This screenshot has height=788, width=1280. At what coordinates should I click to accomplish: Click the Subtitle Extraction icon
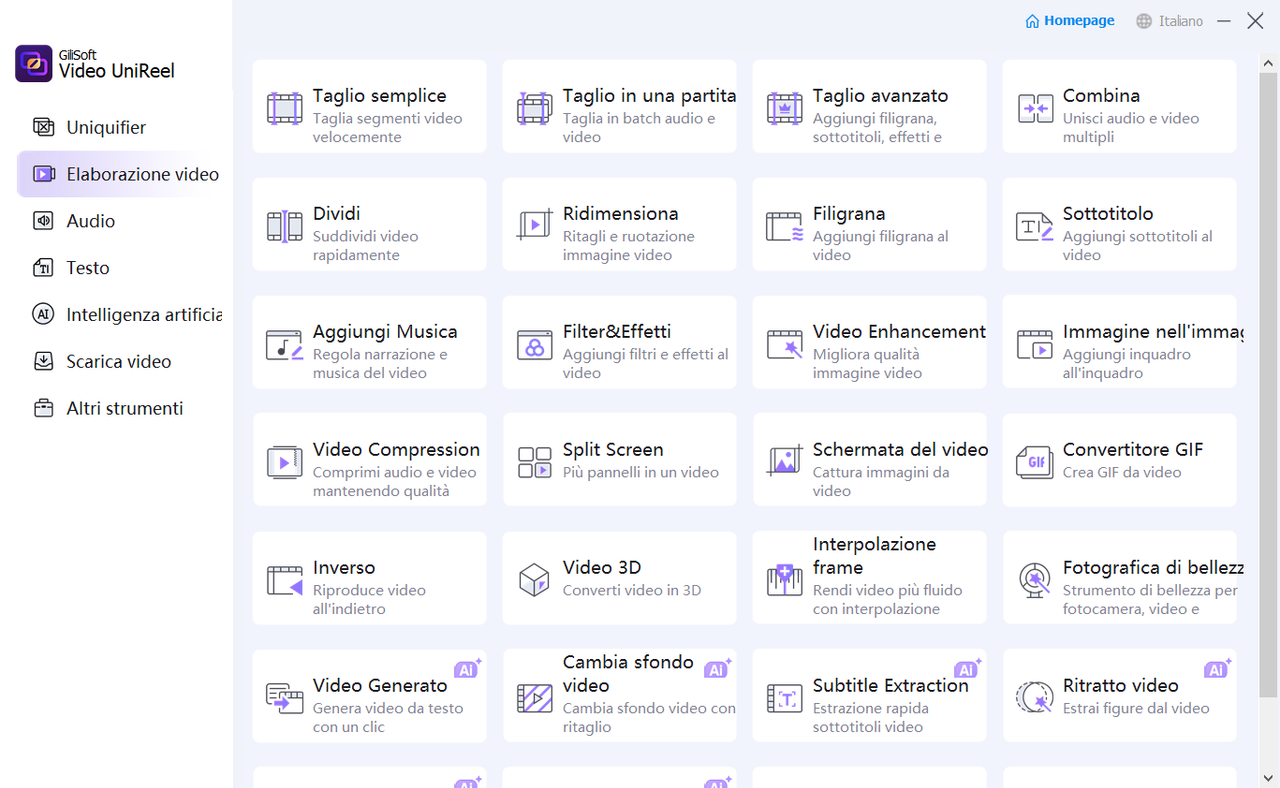[784, 698]
